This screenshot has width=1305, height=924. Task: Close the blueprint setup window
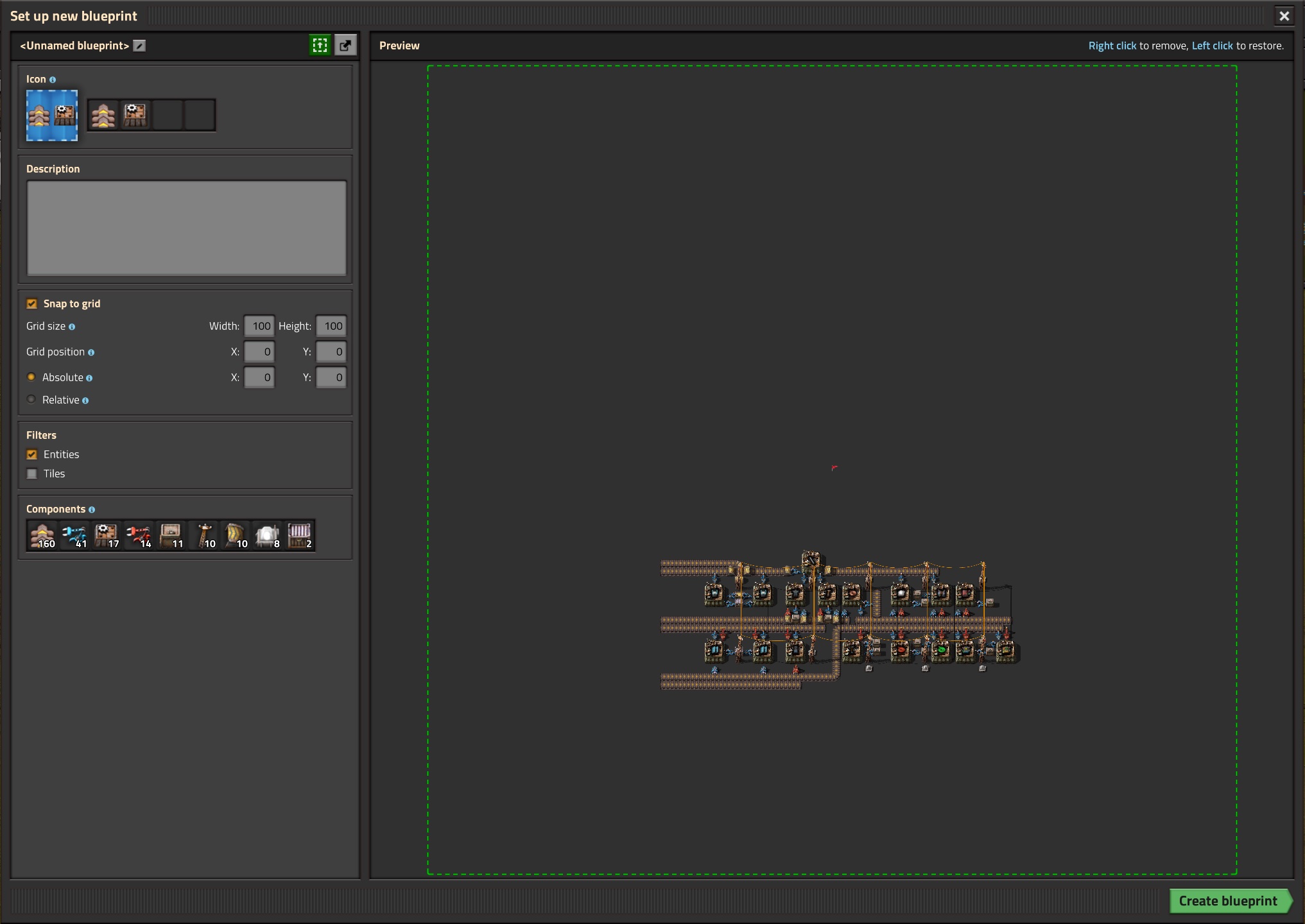(x=1284, y=16)
